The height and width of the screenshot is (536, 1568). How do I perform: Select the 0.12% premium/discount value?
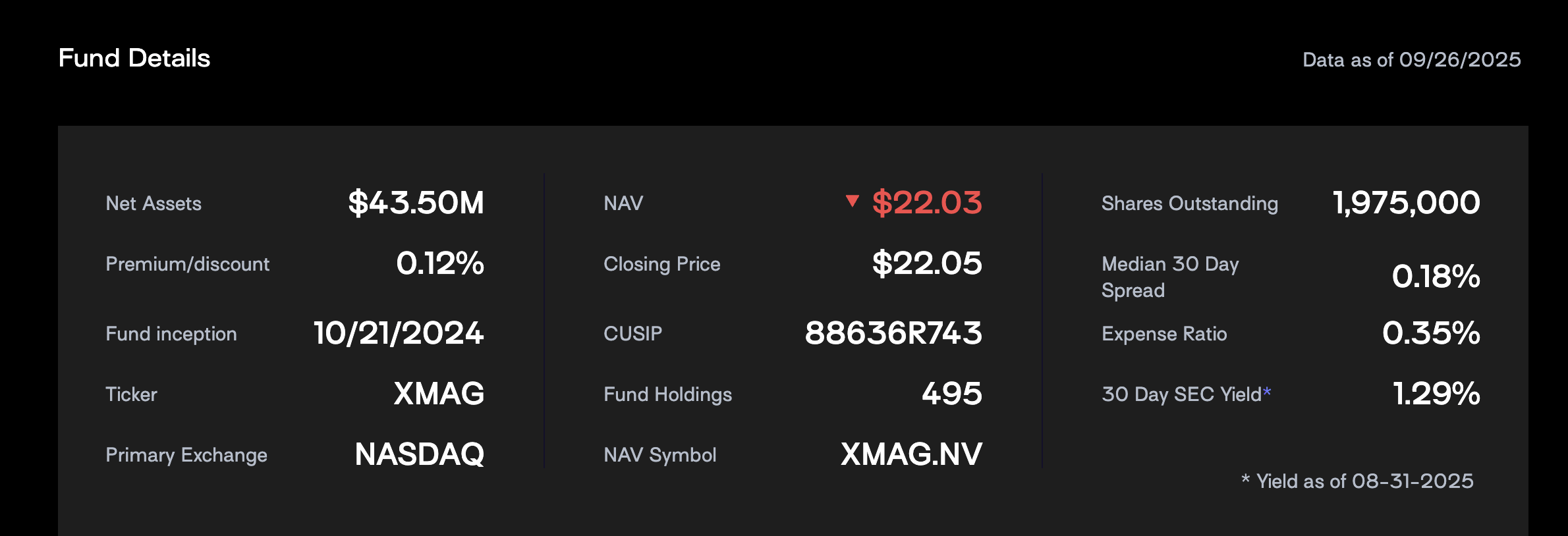[440, 263]
